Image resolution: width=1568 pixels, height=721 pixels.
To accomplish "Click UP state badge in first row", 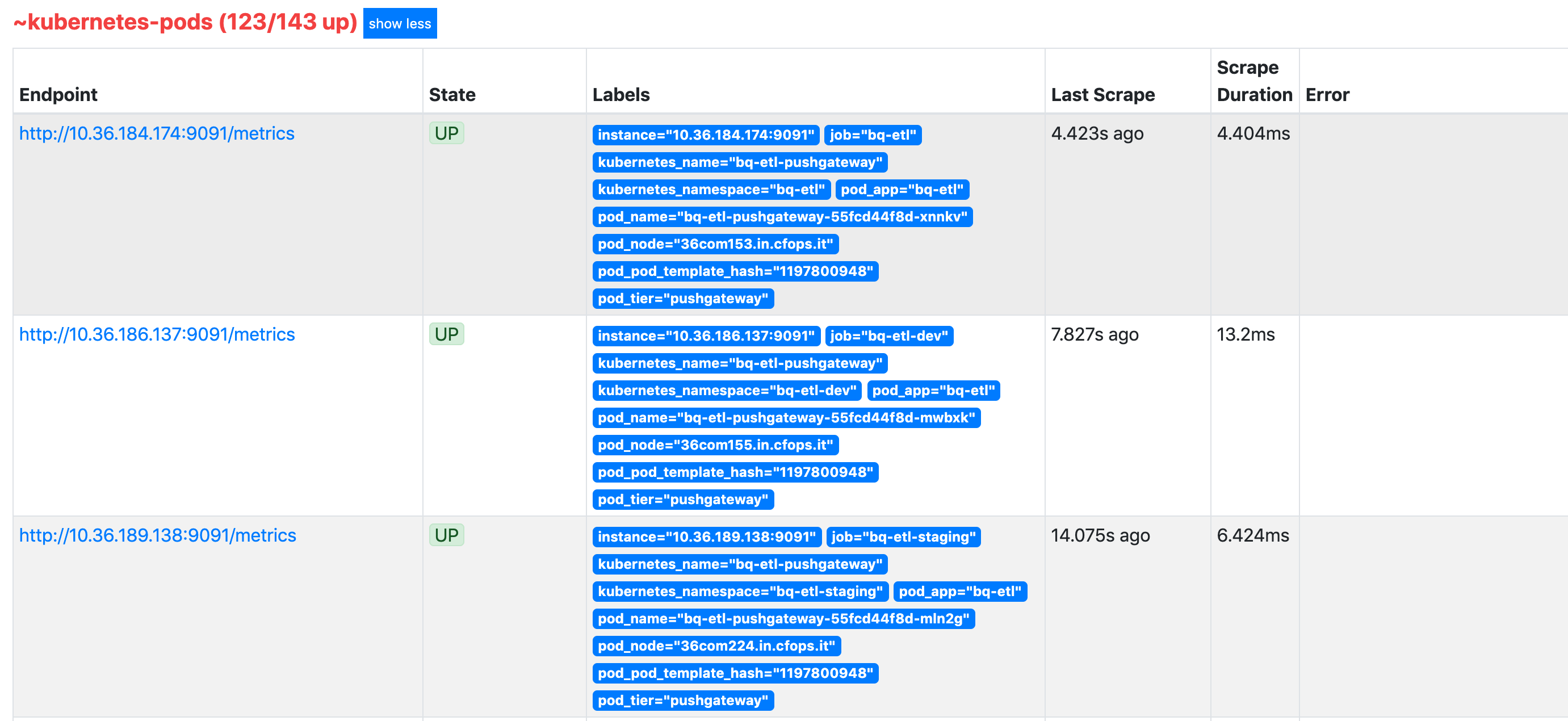I will 446,133.
